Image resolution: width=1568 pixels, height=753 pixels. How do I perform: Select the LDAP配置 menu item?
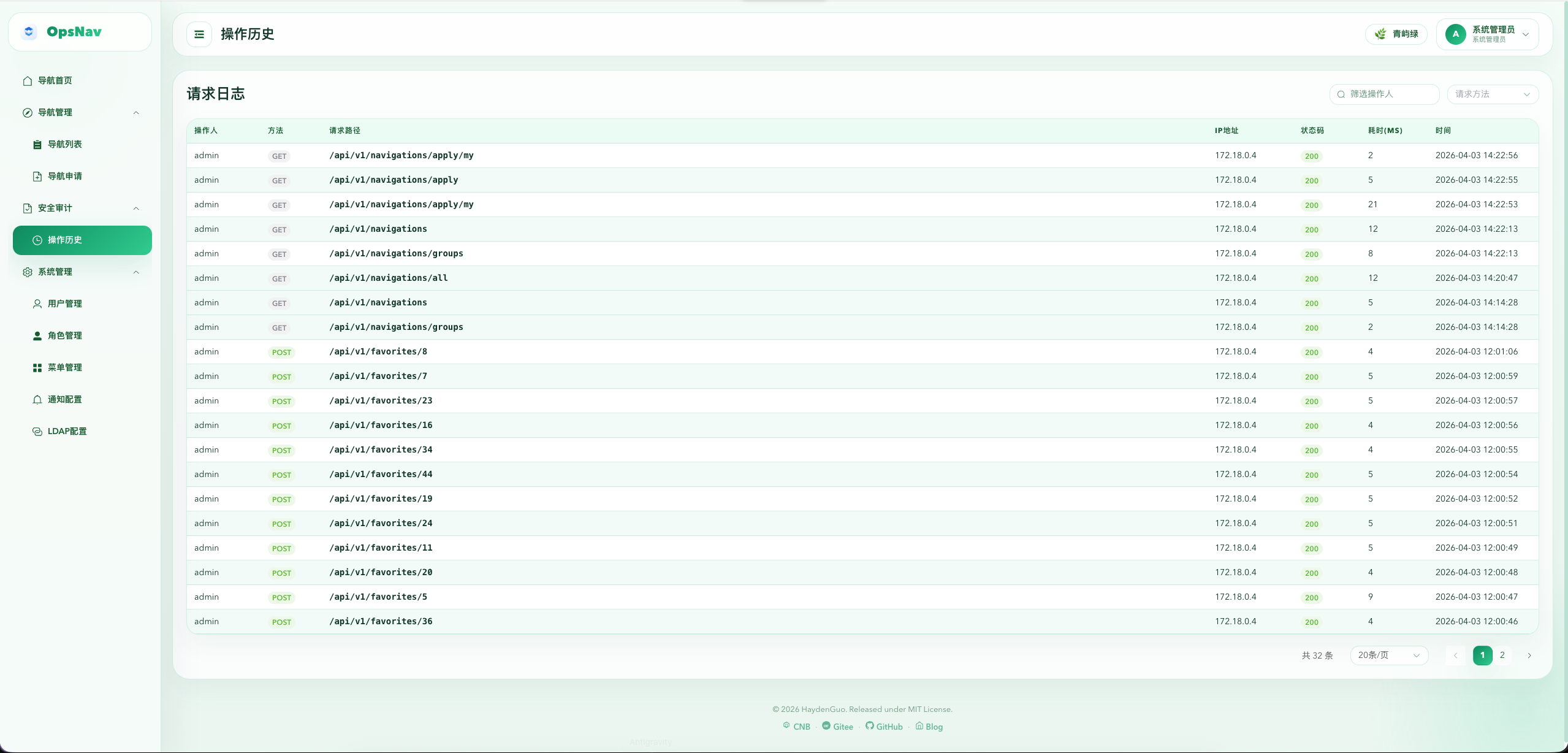click(67, 432)
